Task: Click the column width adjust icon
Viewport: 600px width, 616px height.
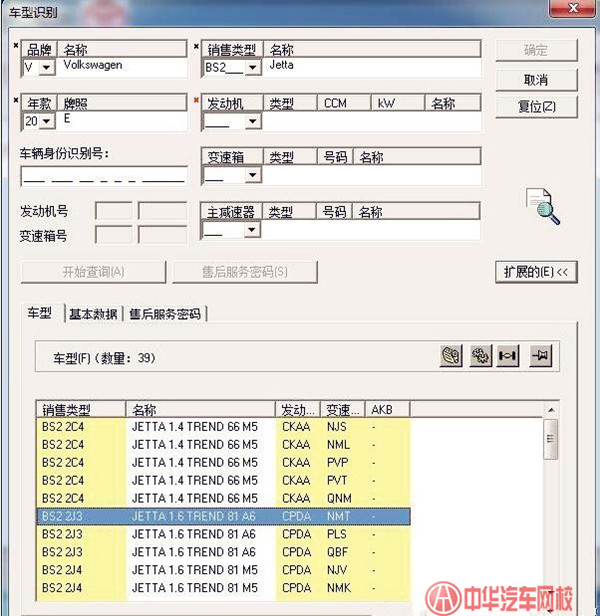Action: tap(508, 356)
